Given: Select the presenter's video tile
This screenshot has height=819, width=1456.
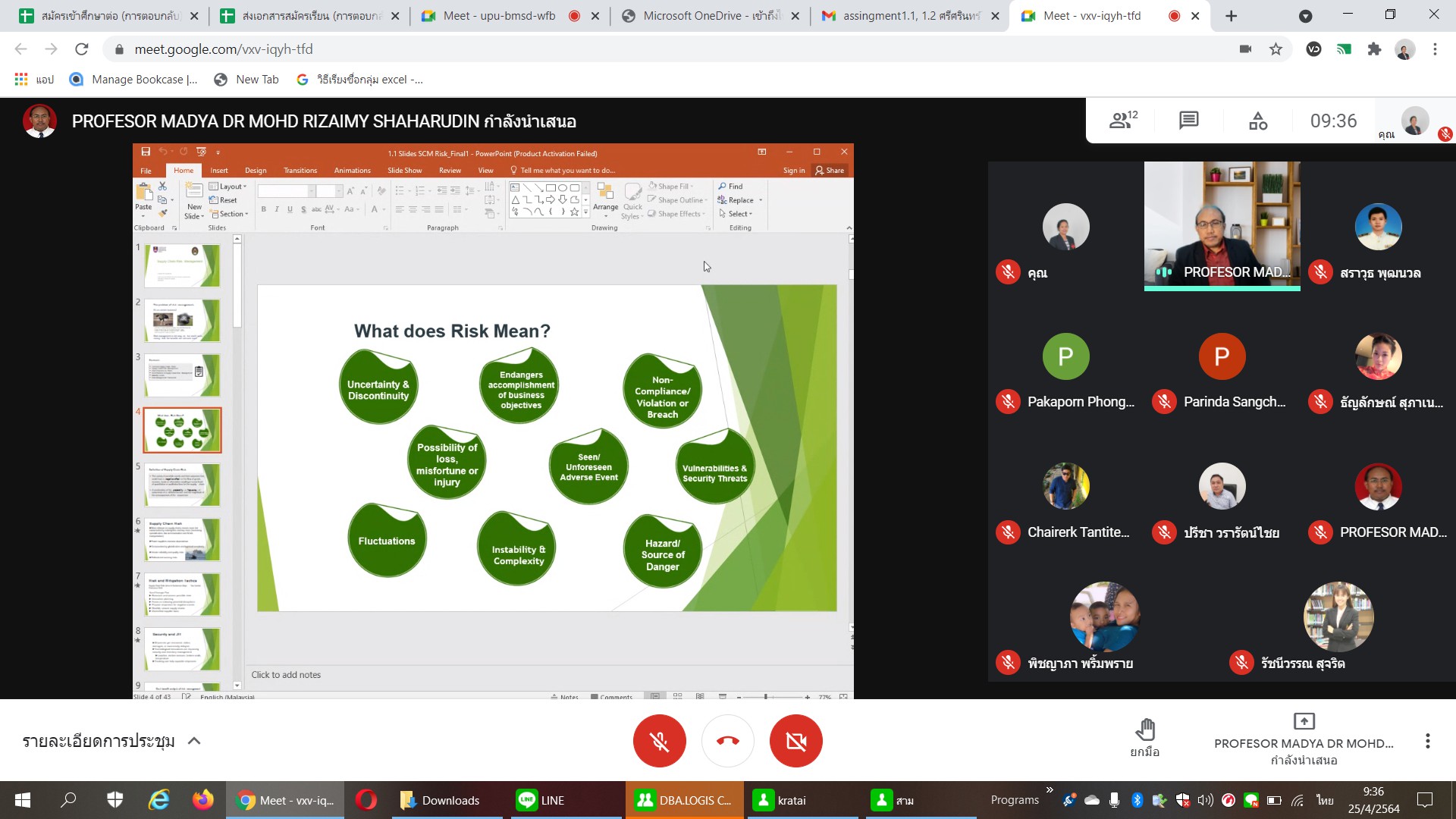Looking at the screenshot, I should [1222, 225].
